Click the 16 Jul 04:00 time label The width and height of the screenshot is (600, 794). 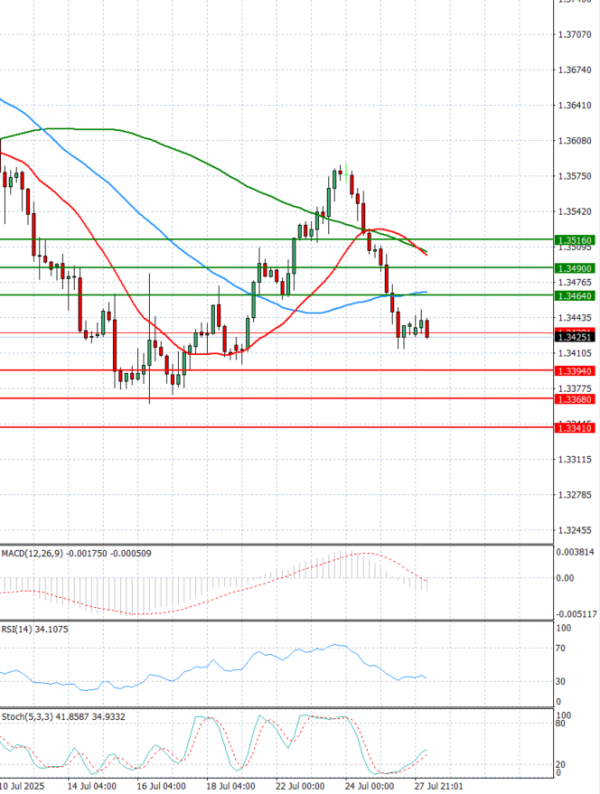click(162, 786)
